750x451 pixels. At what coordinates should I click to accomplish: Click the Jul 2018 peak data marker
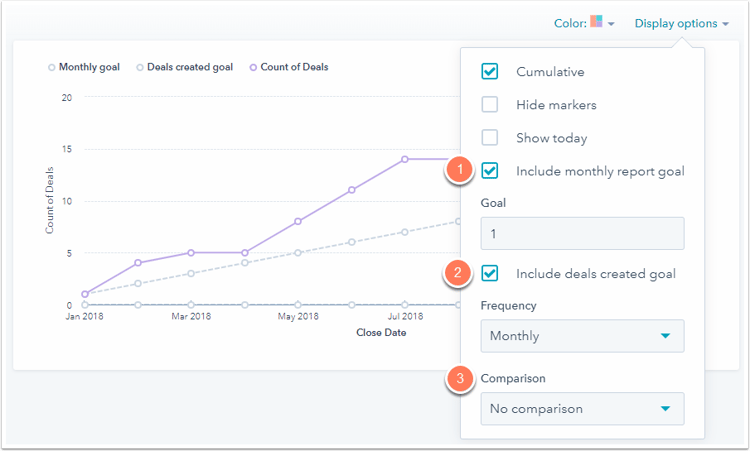point(405,159)
